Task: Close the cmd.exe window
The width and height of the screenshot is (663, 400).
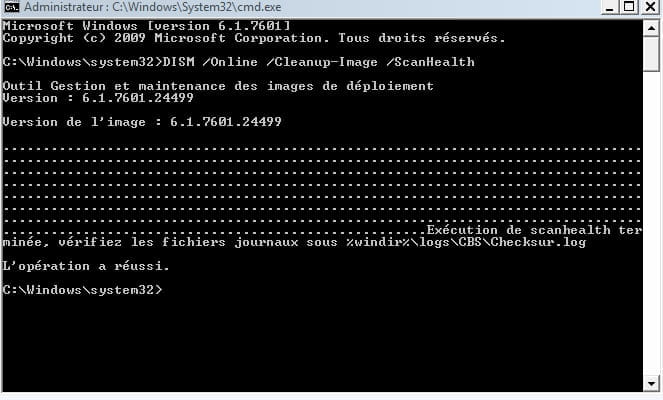Action: 651,7
